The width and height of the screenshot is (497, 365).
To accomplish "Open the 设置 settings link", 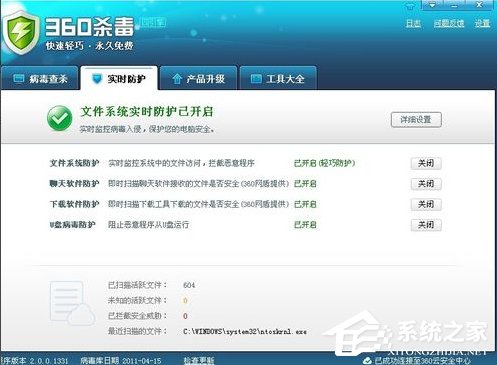I will pos(482,23).
